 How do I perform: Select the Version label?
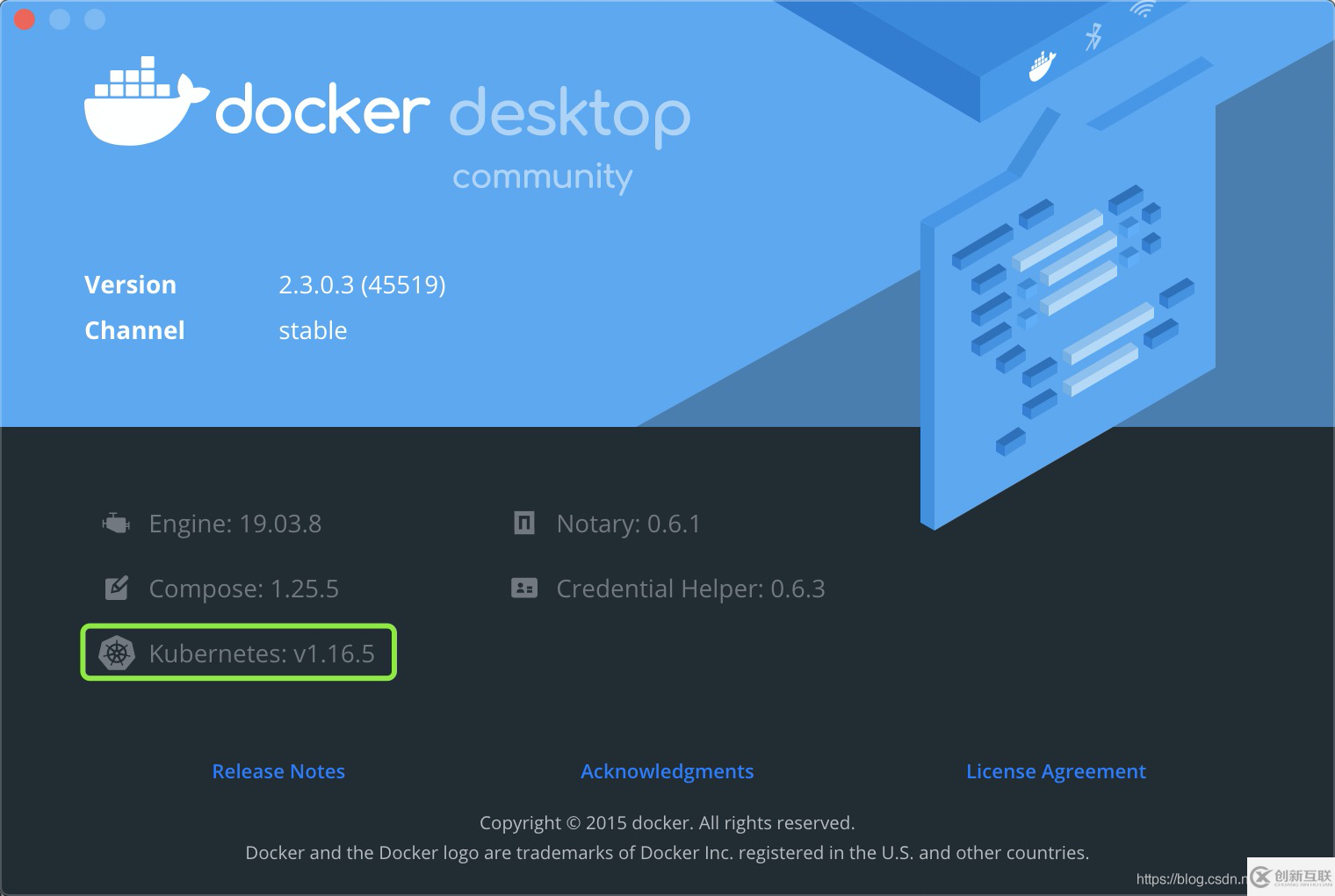point(130,284)
